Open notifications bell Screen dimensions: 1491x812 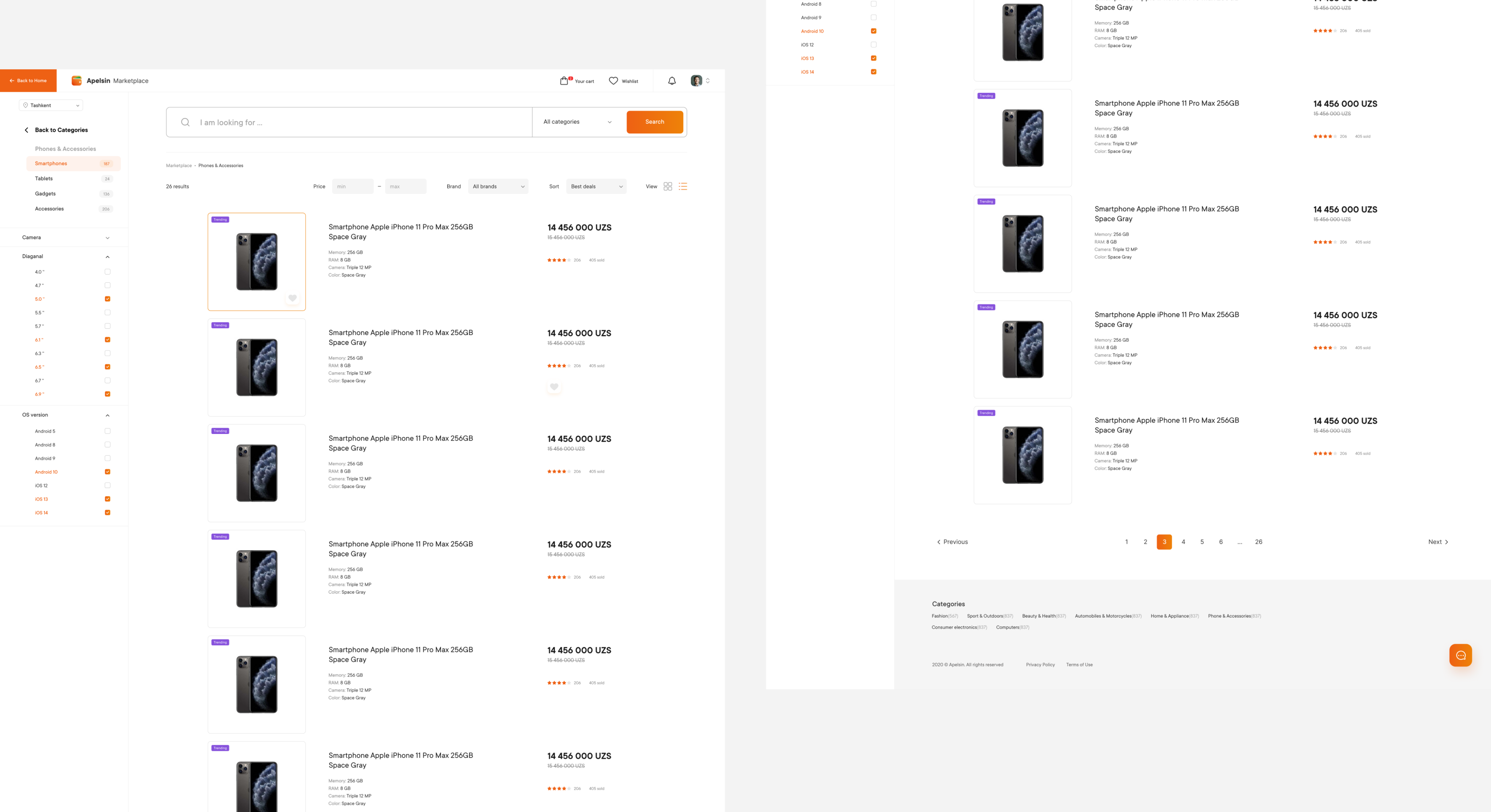(672, 81)
